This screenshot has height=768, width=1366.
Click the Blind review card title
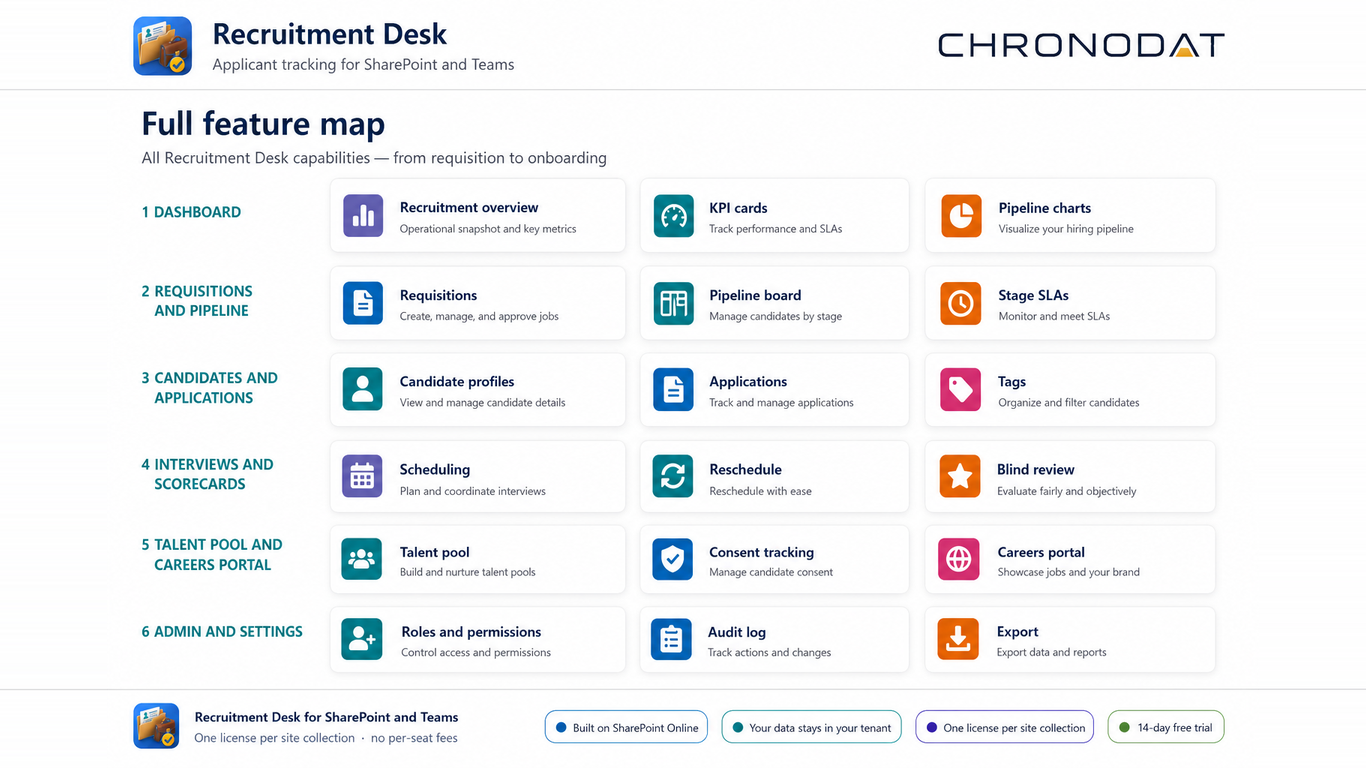(1036, 470)
